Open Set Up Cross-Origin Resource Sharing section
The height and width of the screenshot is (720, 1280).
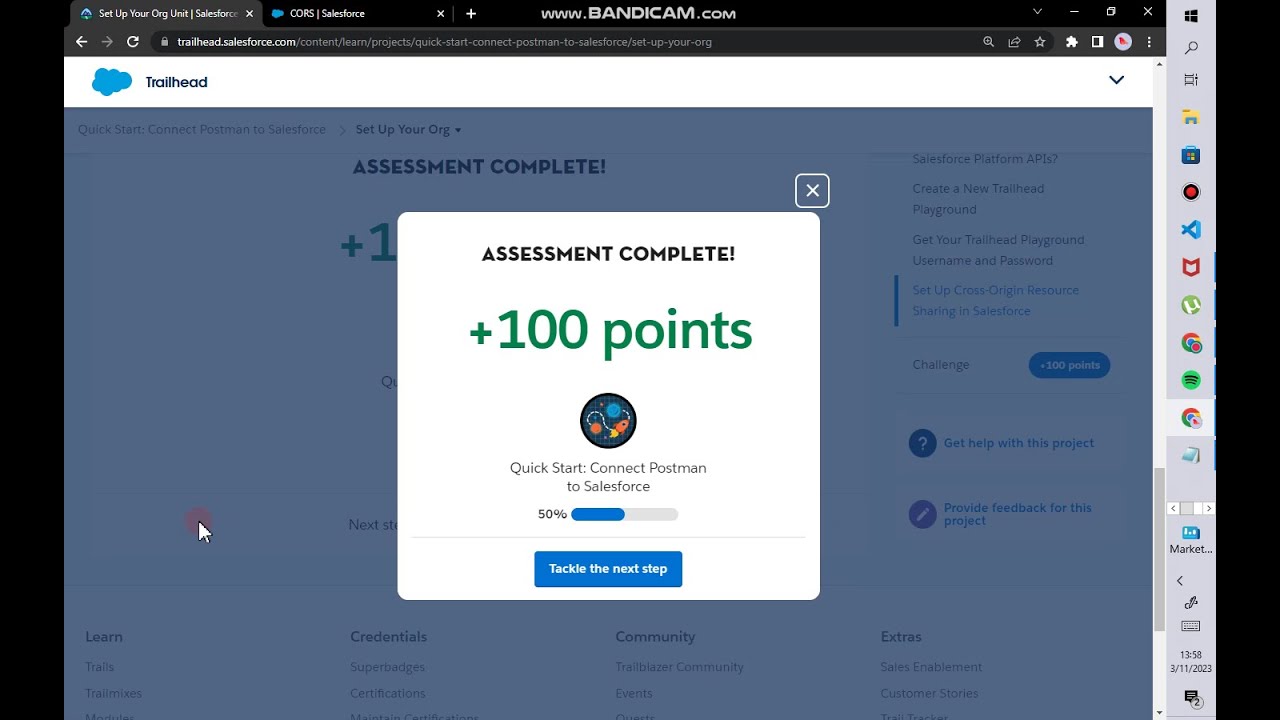tap(995, 300)
